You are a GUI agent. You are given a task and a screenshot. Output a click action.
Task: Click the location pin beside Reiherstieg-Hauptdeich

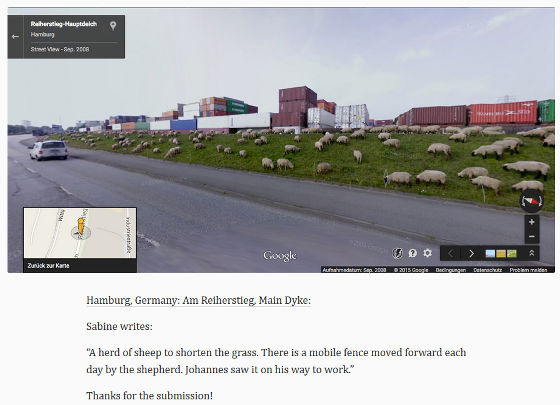point(113,26)
